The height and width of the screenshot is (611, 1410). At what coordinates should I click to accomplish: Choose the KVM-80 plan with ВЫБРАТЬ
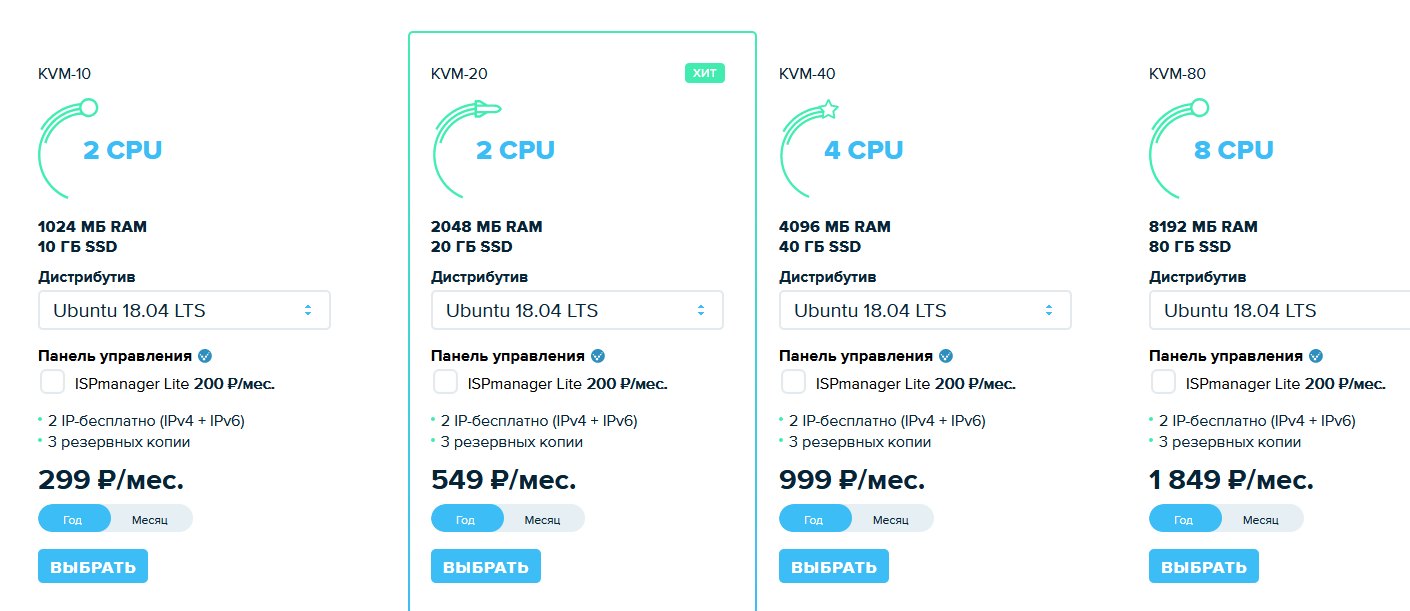click(x=1204, y=566)
